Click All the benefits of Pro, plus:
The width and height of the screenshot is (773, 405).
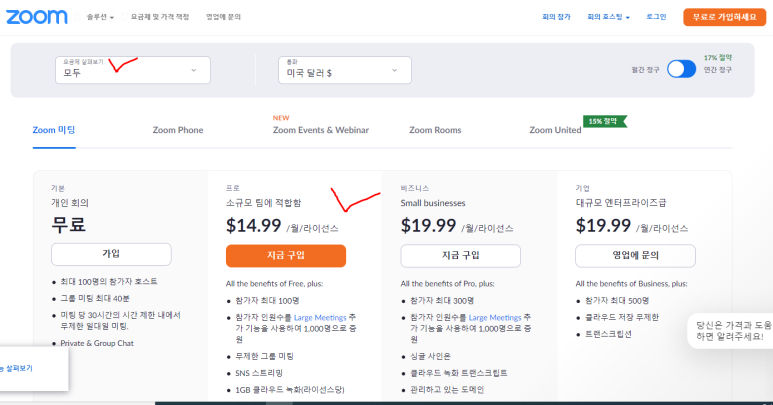click(447, 284)
